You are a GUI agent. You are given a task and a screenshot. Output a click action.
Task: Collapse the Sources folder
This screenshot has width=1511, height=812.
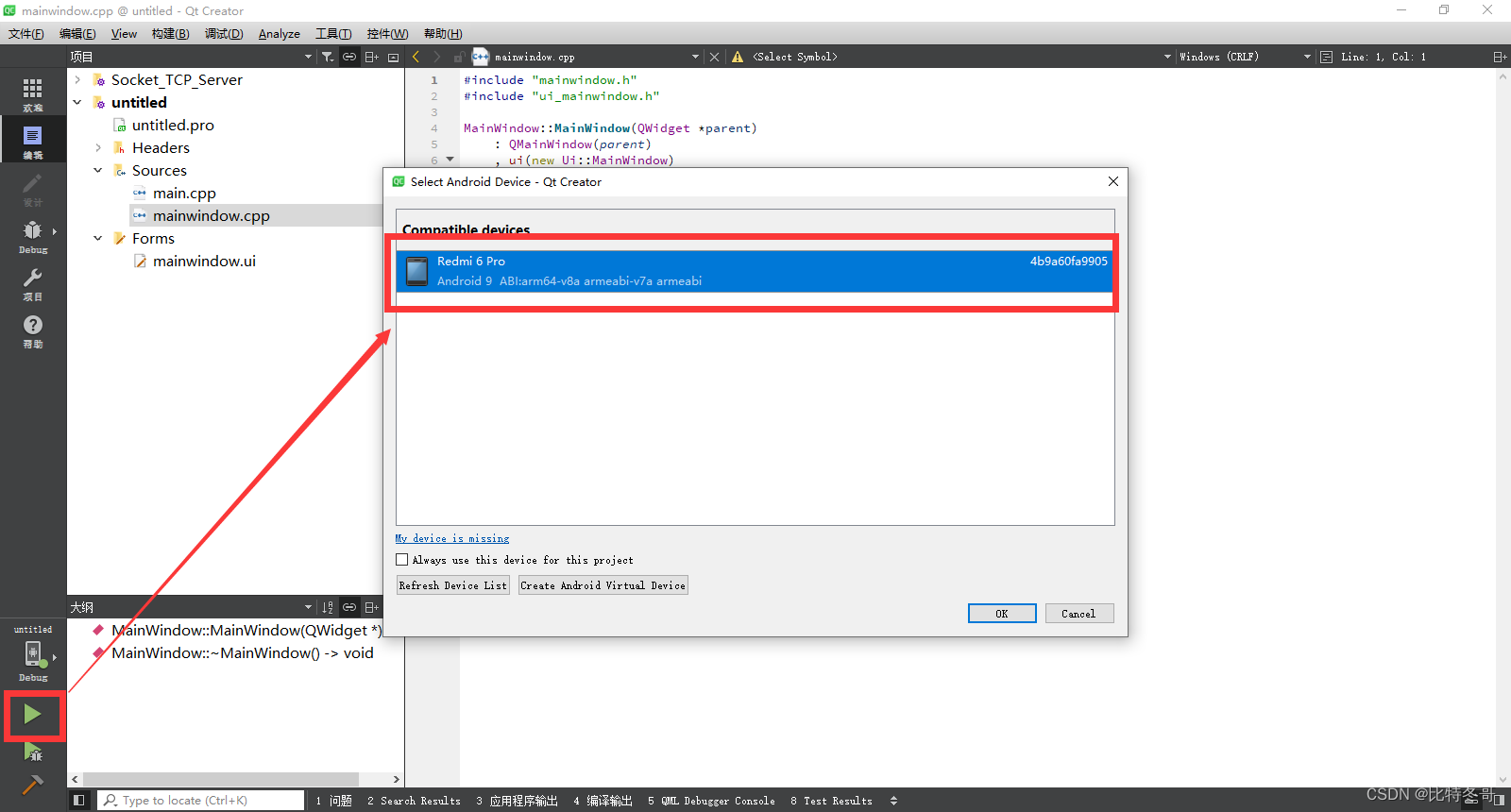tap(98, 170)
